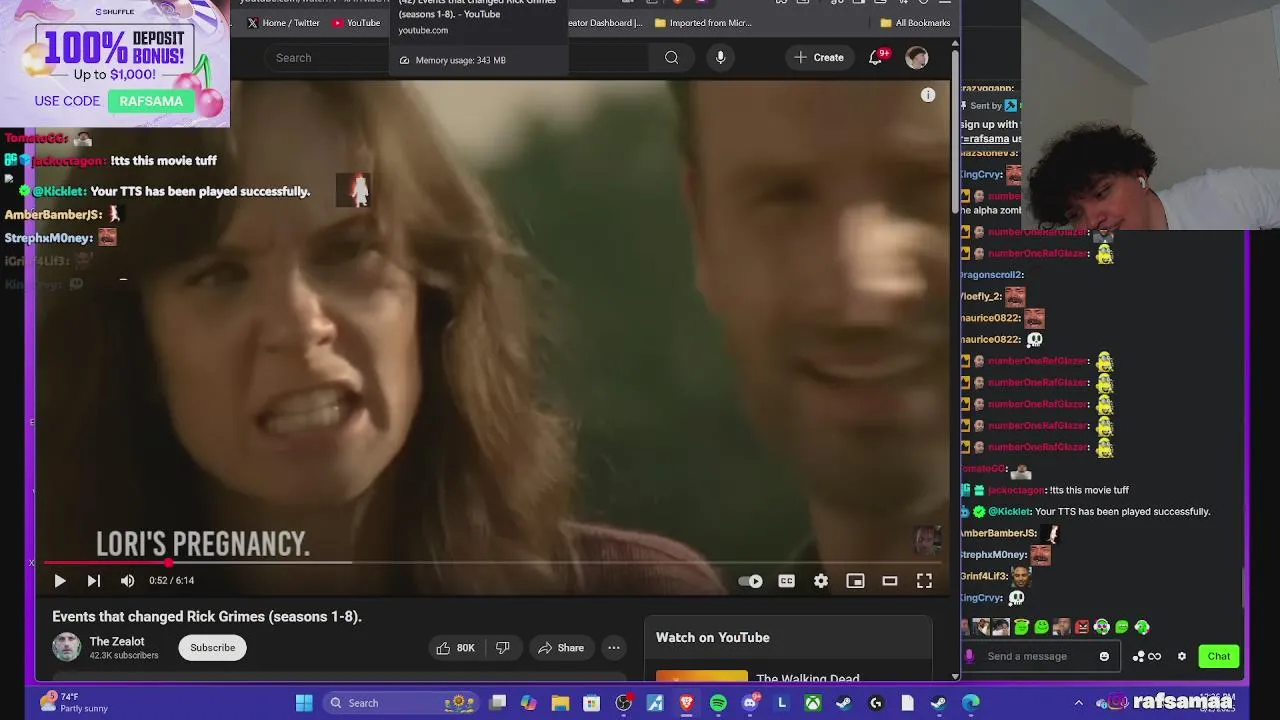Open Microsoft Edge from taskbar
Screen dimensions: 1280x720
pos(970,703)
